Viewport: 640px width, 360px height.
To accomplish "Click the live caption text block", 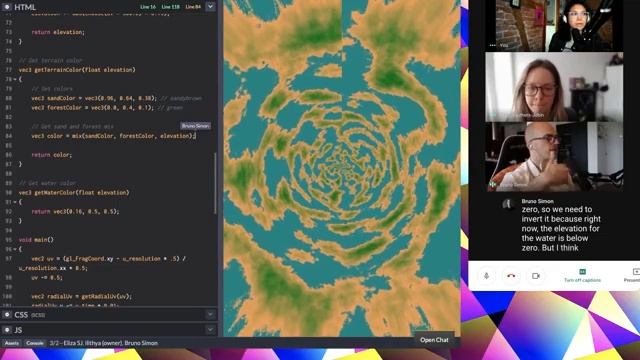I will (x=561, y=229).
